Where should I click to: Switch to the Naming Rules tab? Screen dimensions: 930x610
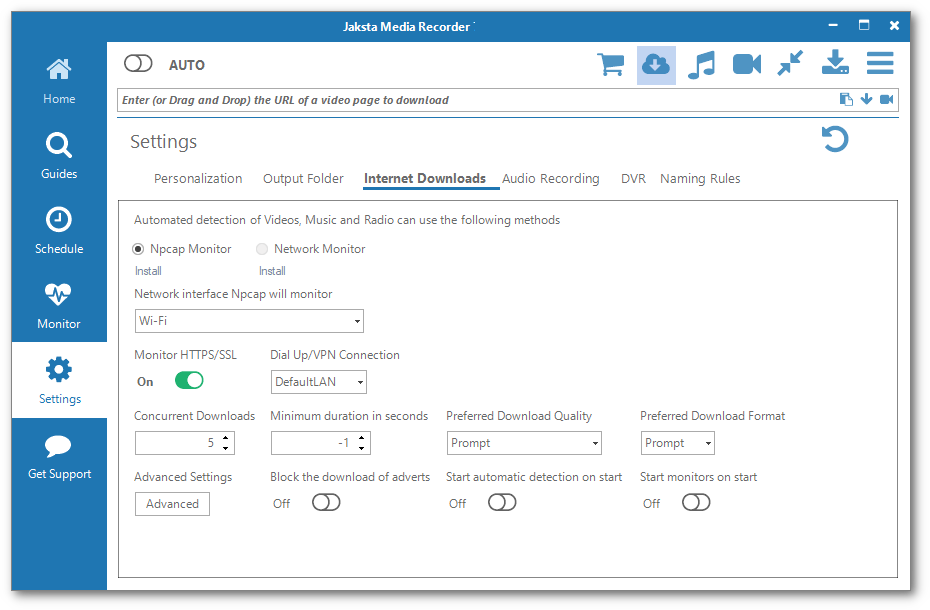click(700, 179)
